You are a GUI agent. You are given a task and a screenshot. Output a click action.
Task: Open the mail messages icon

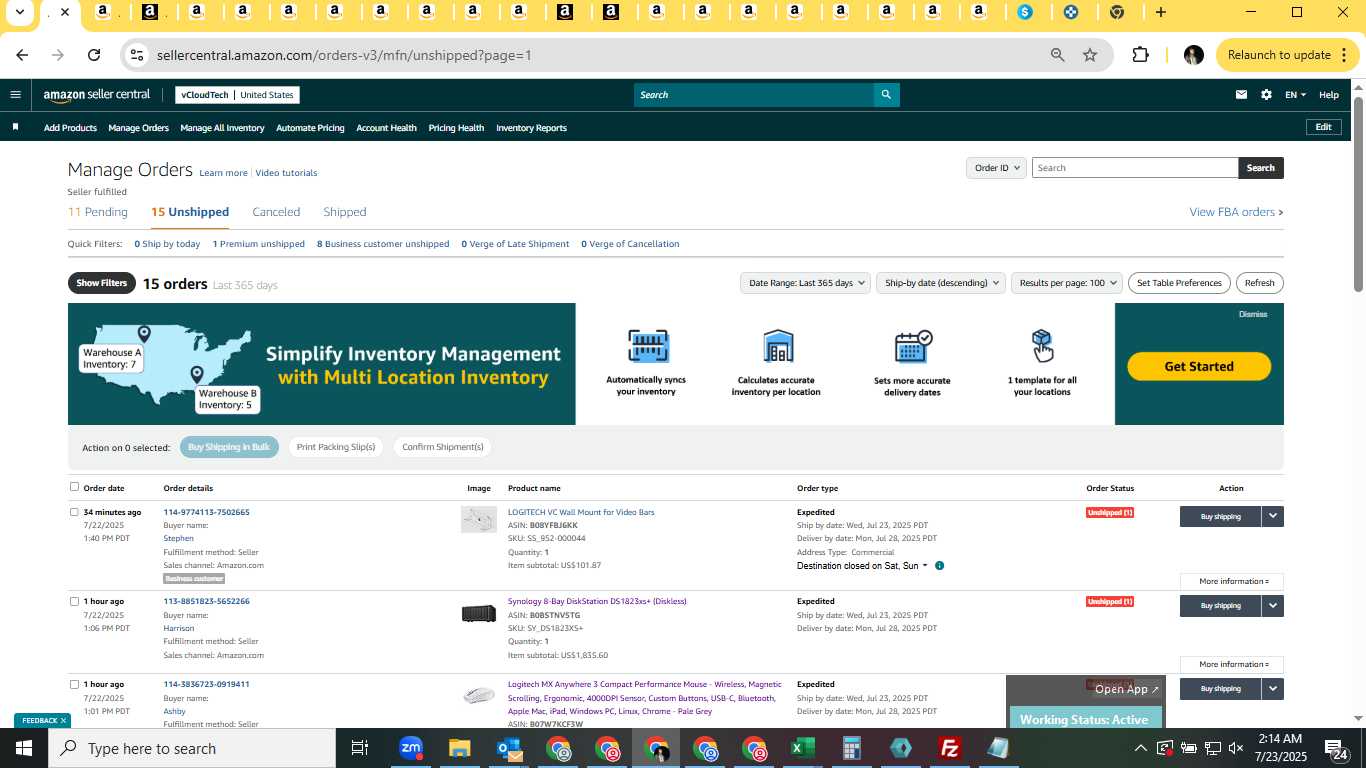(1241, 95)
